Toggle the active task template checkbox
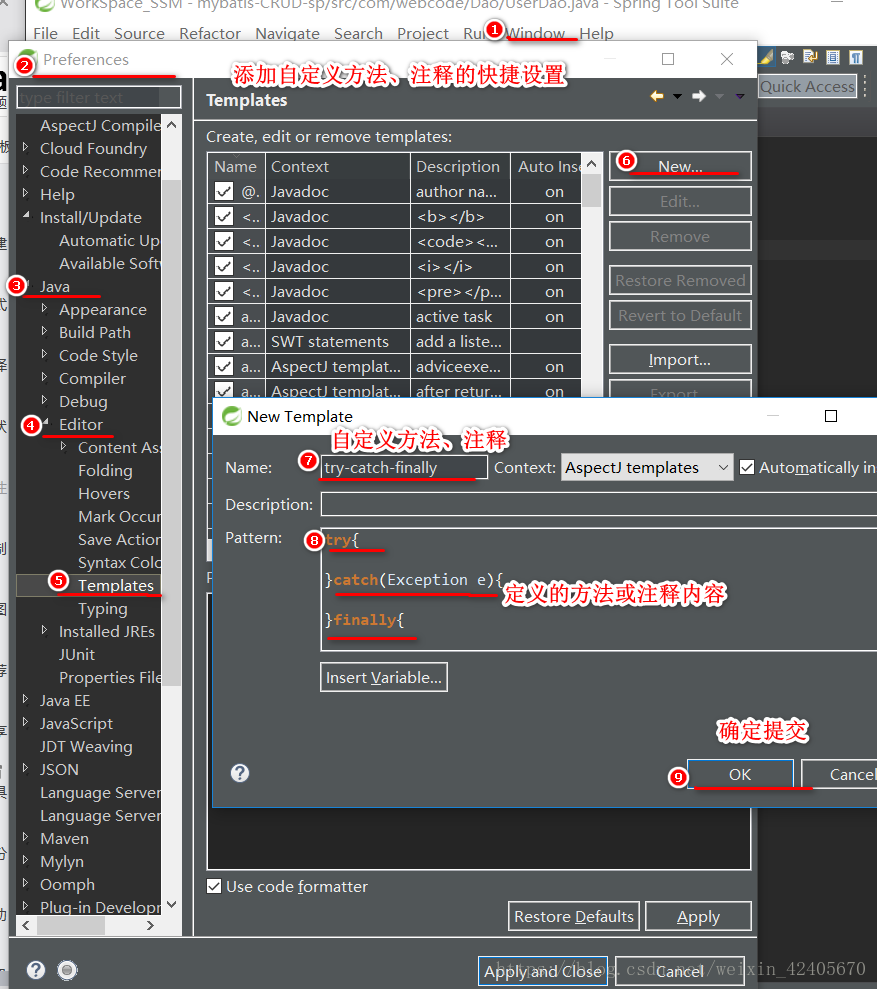The width and height of the screenshot is (877, 989). 224,316
